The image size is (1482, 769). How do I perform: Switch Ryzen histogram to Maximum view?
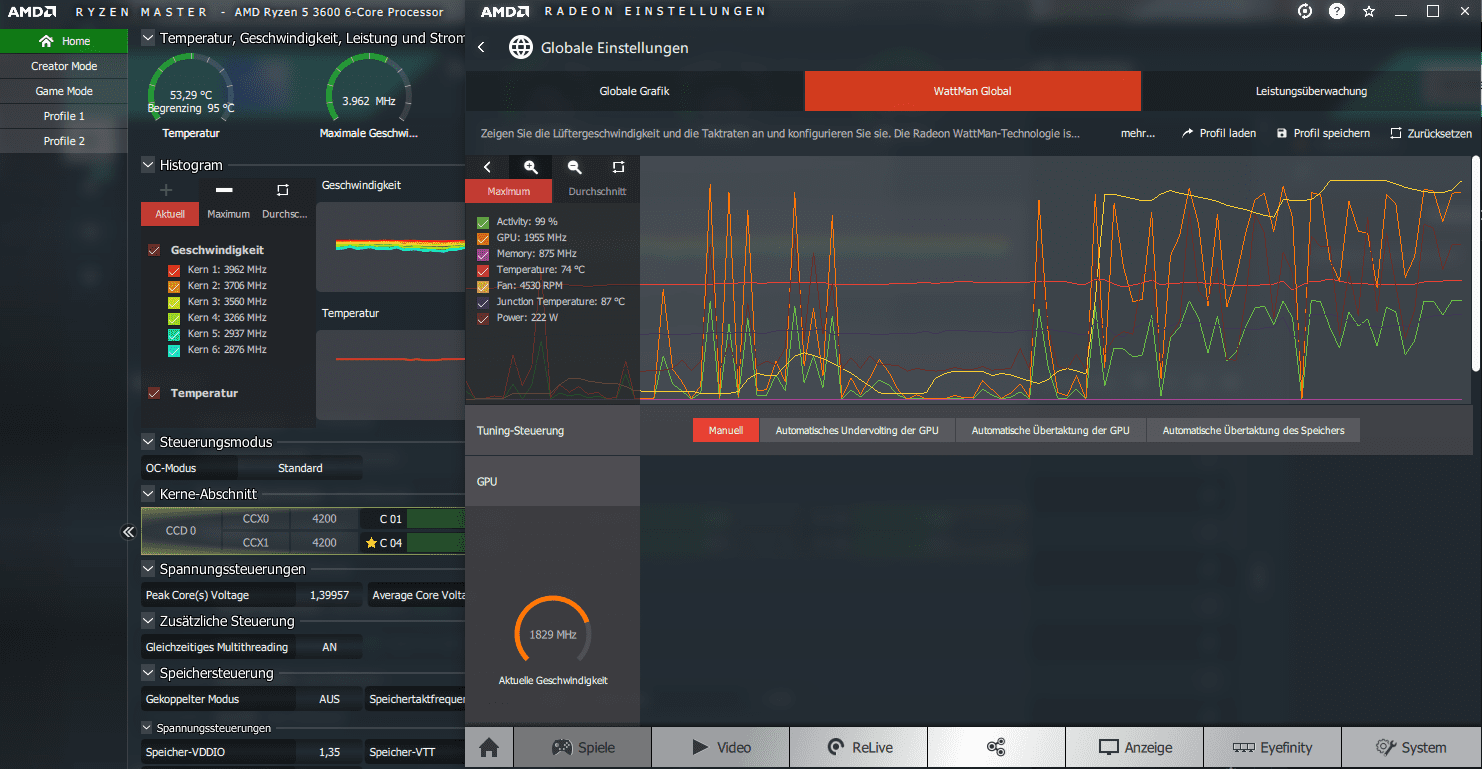228,214
